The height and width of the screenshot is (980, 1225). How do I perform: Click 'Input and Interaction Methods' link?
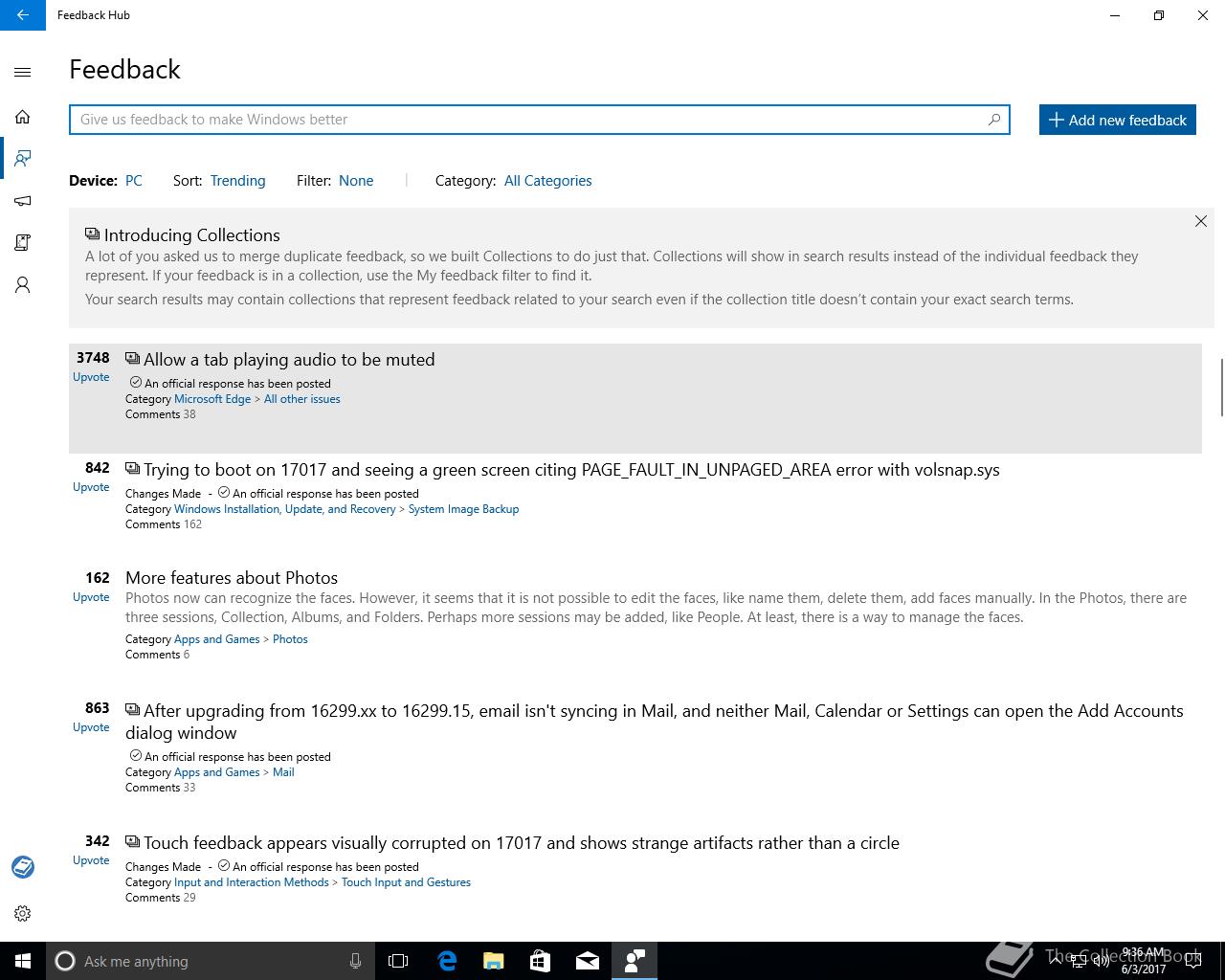(252, 882)
